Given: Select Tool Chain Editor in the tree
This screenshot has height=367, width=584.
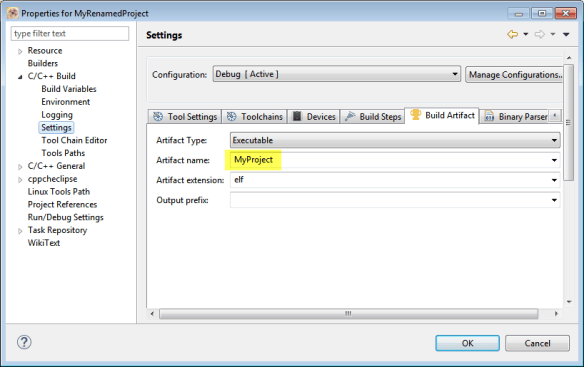Looking at the screenshot, I should click(74, 140).
